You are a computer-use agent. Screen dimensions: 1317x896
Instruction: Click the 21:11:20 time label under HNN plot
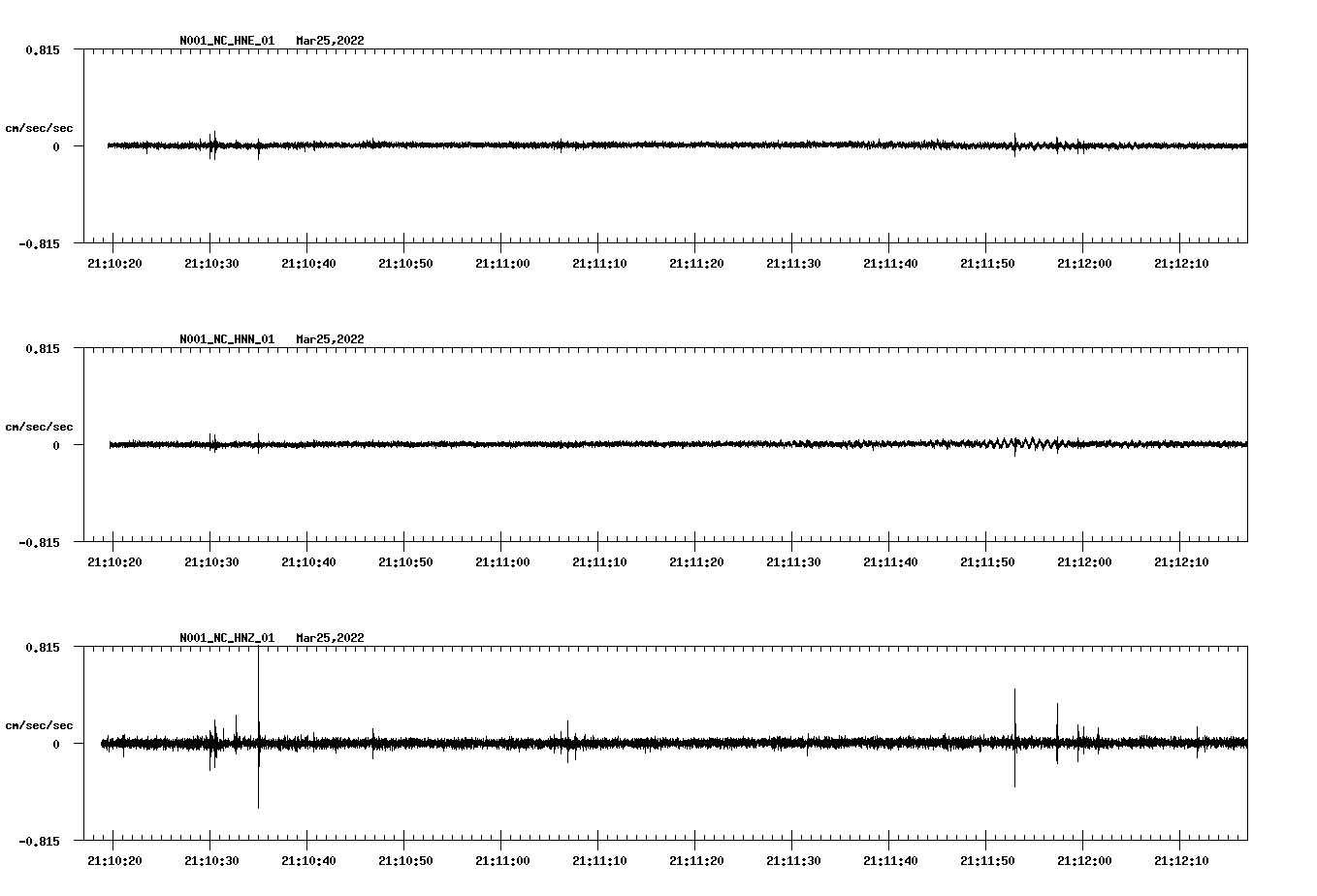point(696,561)
